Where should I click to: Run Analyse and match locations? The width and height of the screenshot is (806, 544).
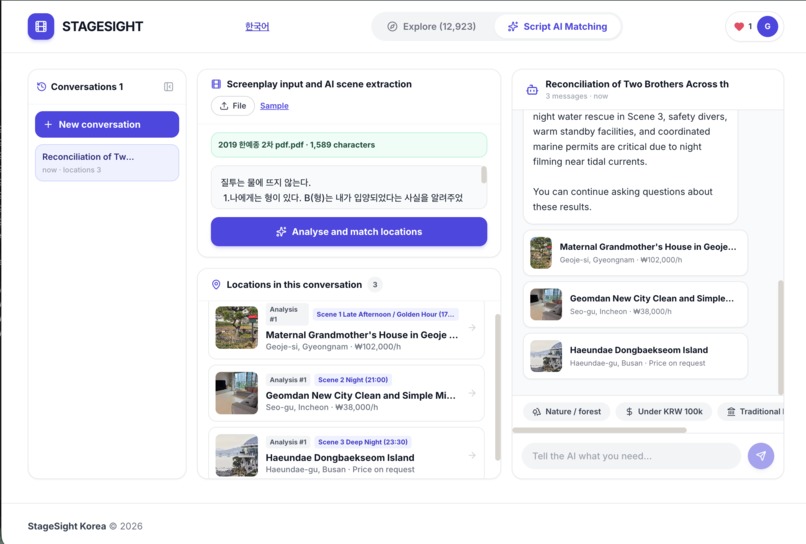tap(349, 231)
